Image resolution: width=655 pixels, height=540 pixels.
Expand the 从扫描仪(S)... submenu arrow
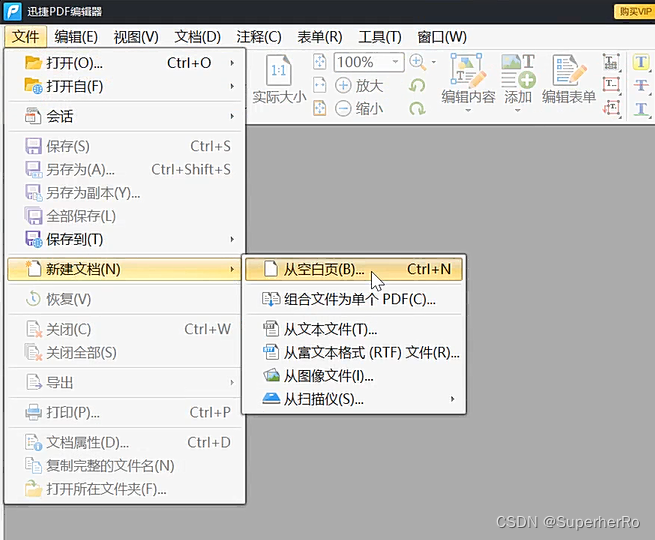(x=452, y=399)
